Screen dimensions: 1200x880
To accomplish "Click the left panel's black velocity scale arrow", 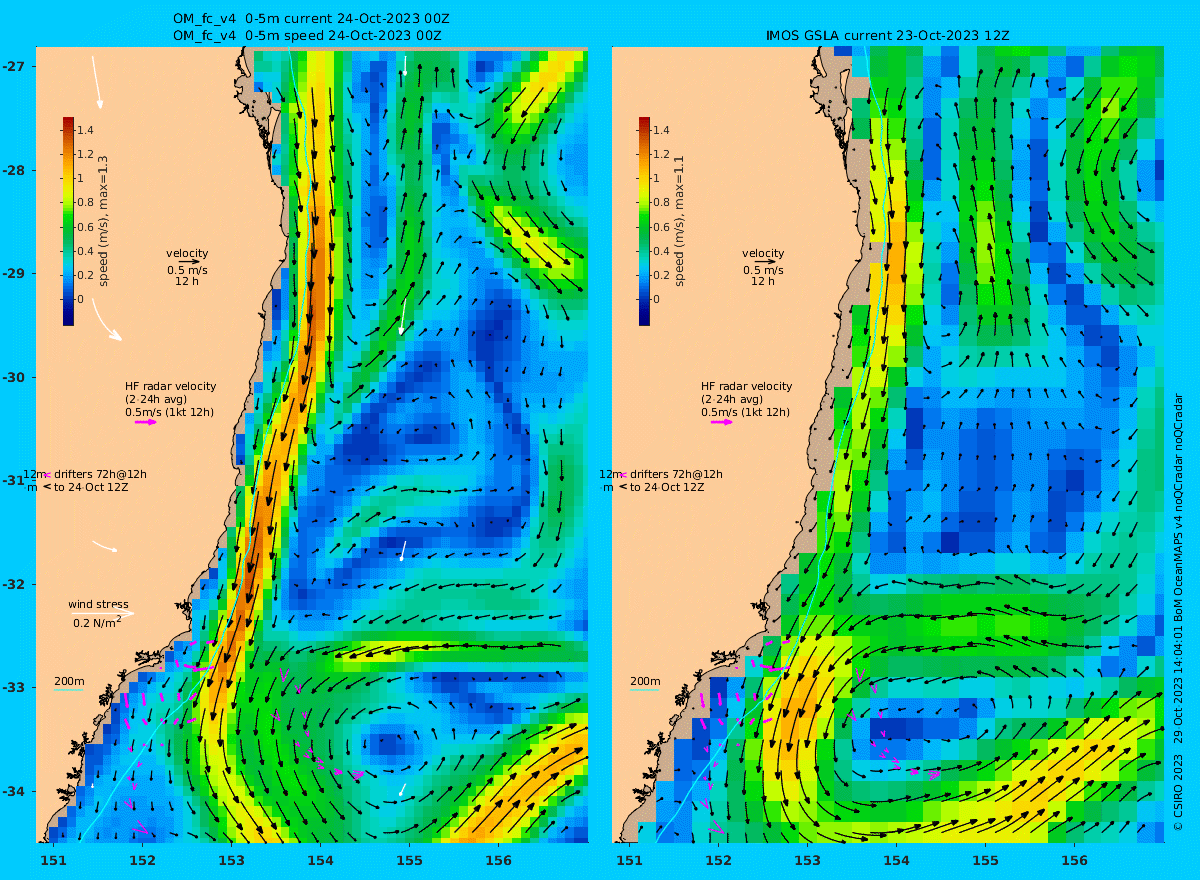I will point(190,262).
